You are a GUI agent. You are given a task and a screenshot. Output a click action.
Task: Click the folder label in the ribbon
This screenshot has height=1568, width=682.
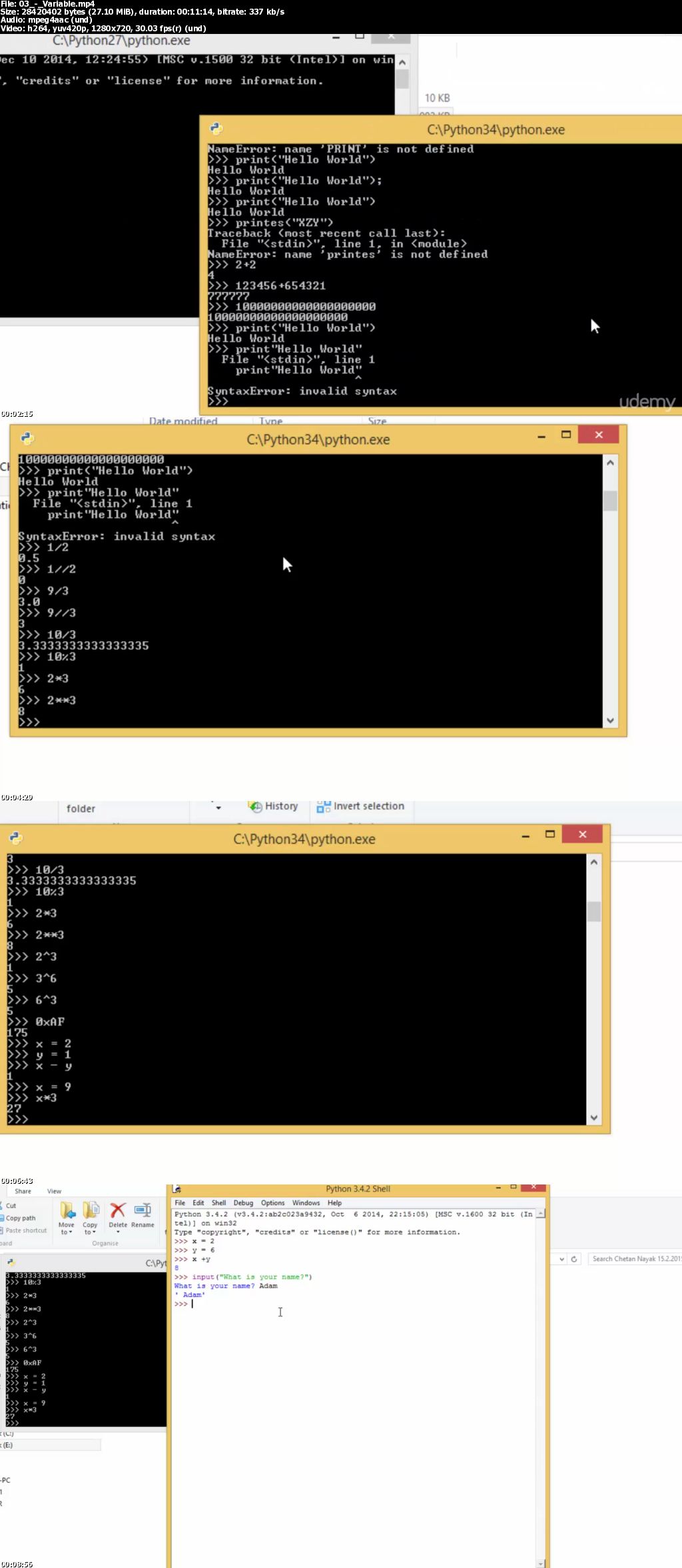click(81, 808)
